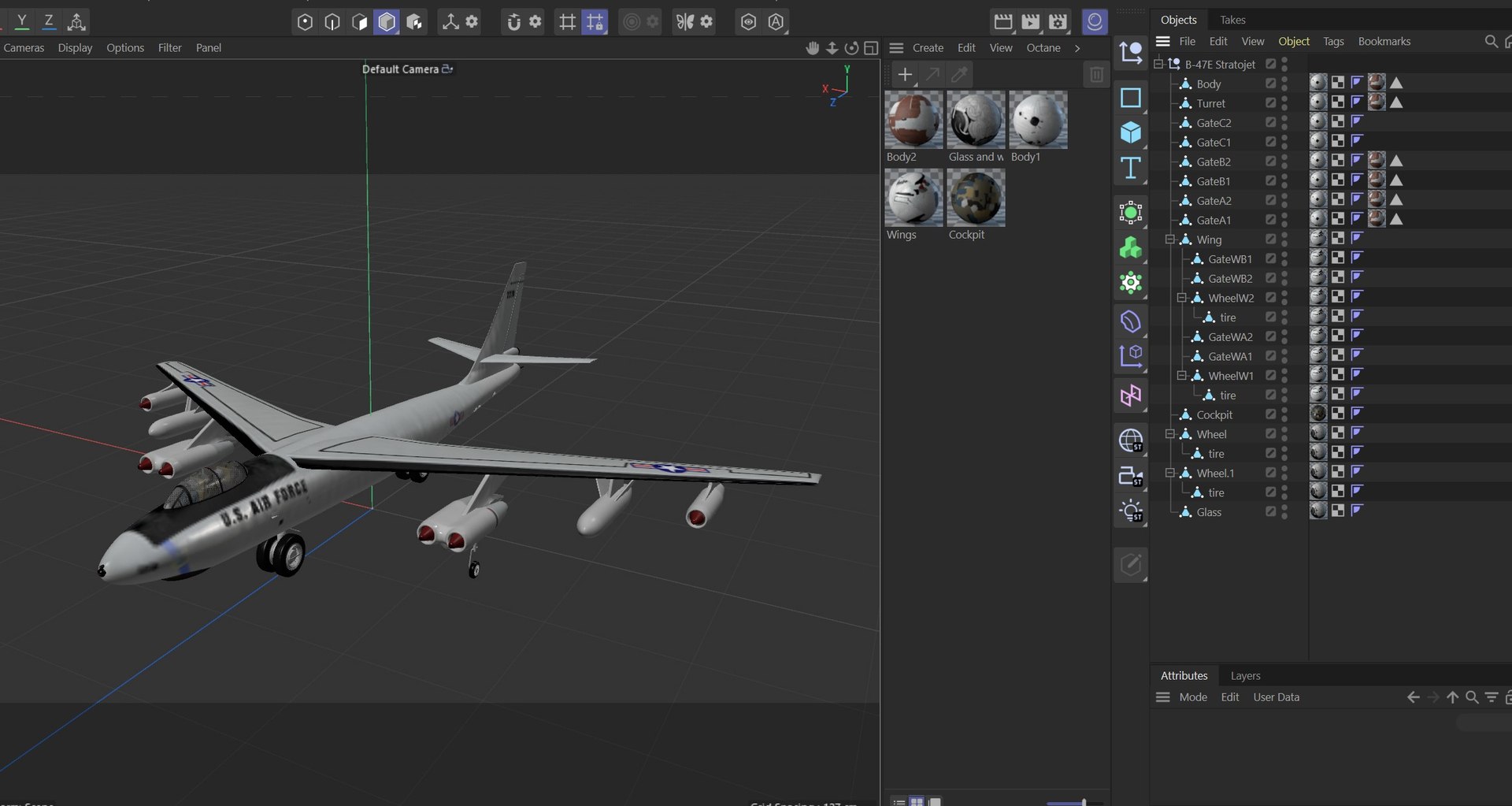Viewport: 1512px width, 806px height.
Task: Click the Cube primitive icon in side palette
Action: pos(1131,132)
